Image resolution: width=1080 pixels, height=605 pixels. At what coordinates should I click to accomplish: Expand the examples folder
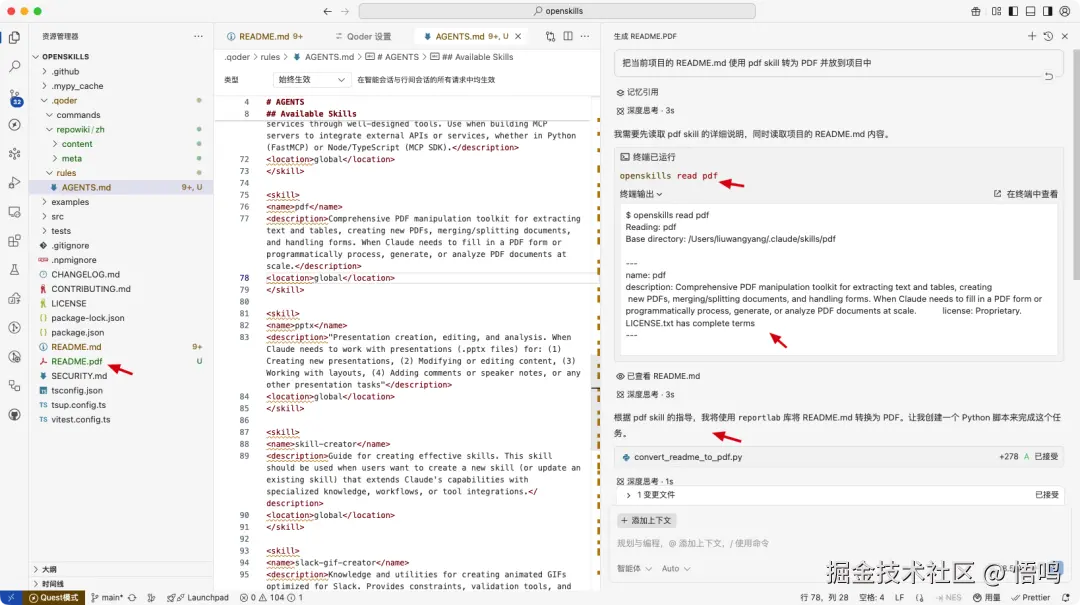tap(70, 201)
